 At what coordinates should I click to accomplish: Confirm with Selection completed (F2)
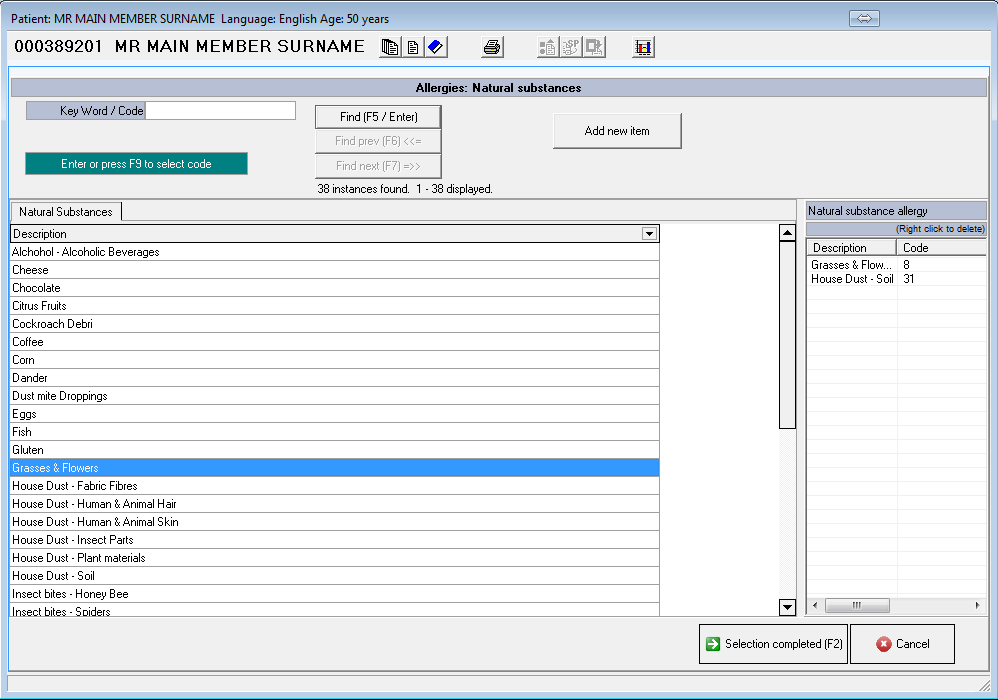point(773,644)
